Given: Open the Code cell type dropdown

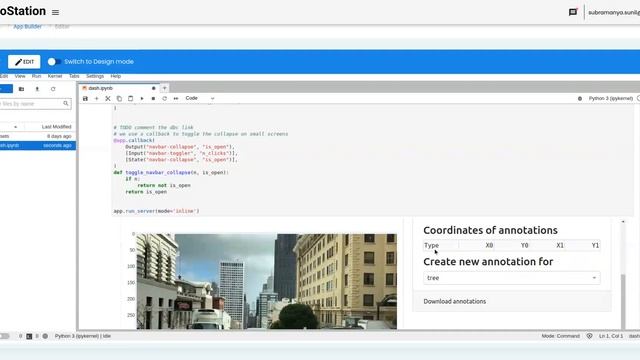Looking at the screenshot, I should tap(200, 98).
